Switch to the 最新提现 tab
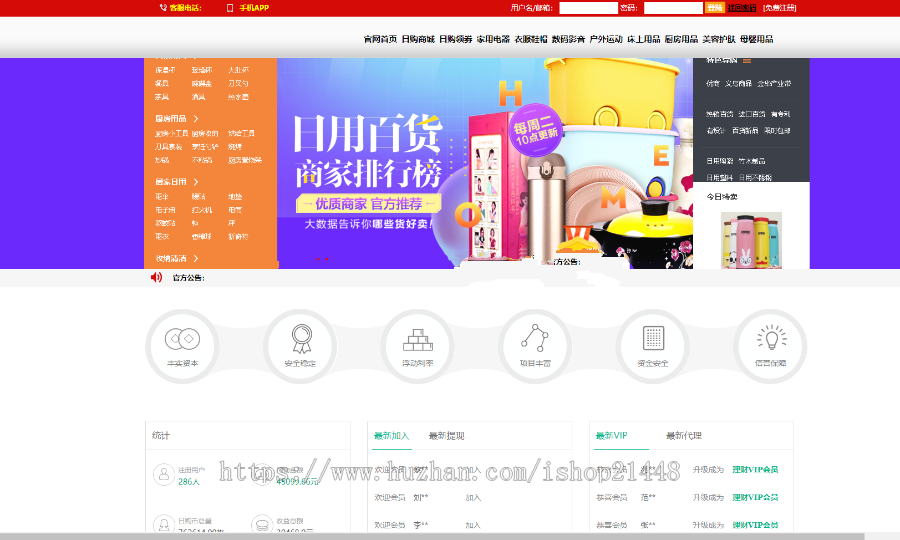 [447, 436]
